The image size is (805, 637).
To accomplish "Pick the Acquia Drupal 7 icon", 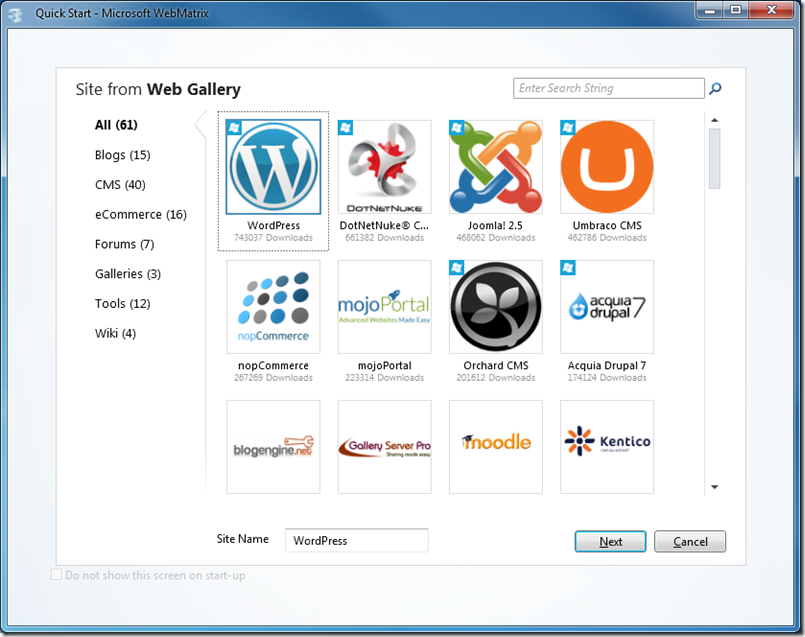I will (607, 307).
